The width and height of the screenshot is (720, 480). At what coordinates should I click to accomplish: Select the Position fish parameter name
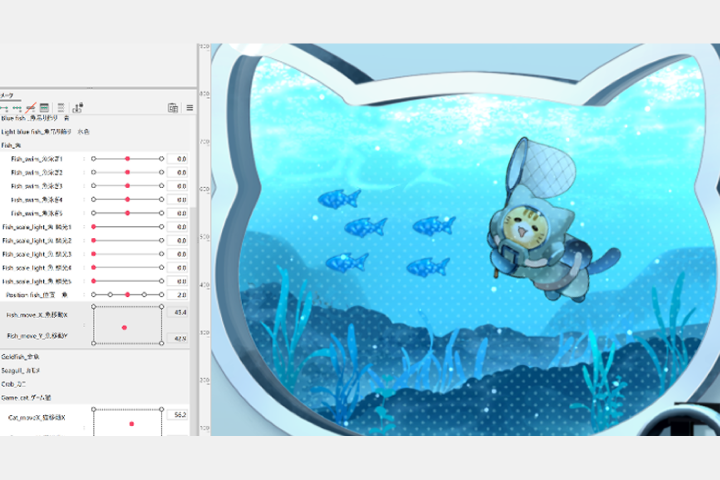pyautogui.click(x=36, y=295)
